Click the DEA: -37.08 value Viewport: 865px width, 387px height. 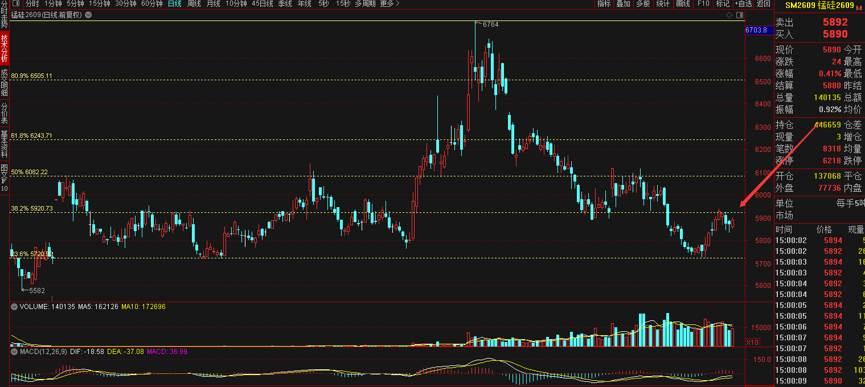point(125,351)
